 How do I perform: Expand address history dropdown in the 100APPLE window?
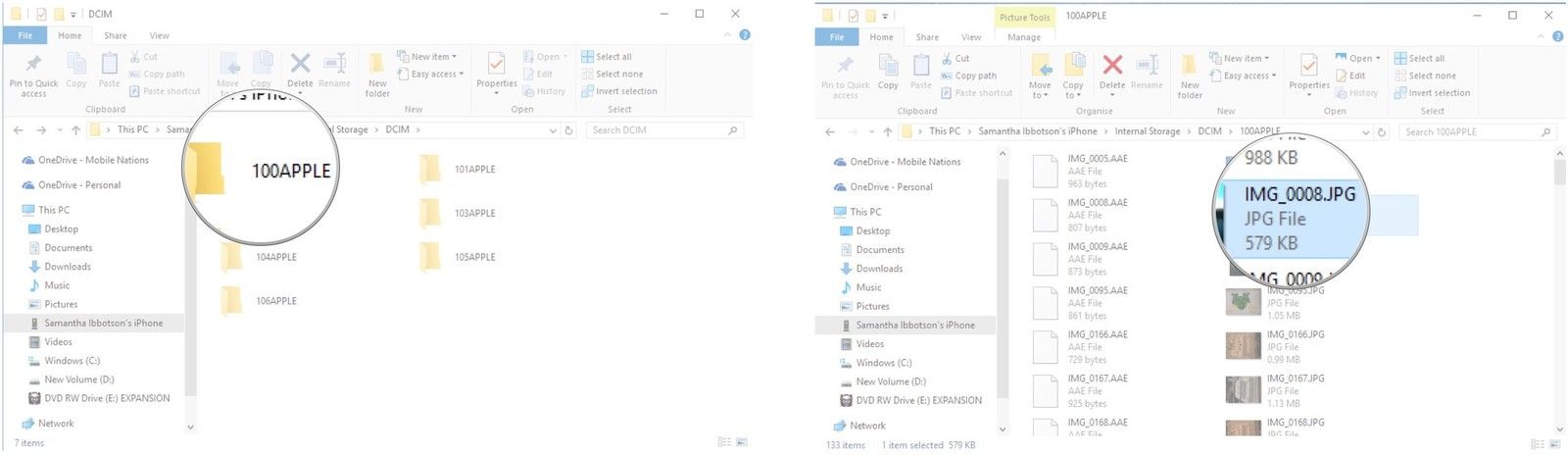pyautogui.click(x=1366, y=131)
